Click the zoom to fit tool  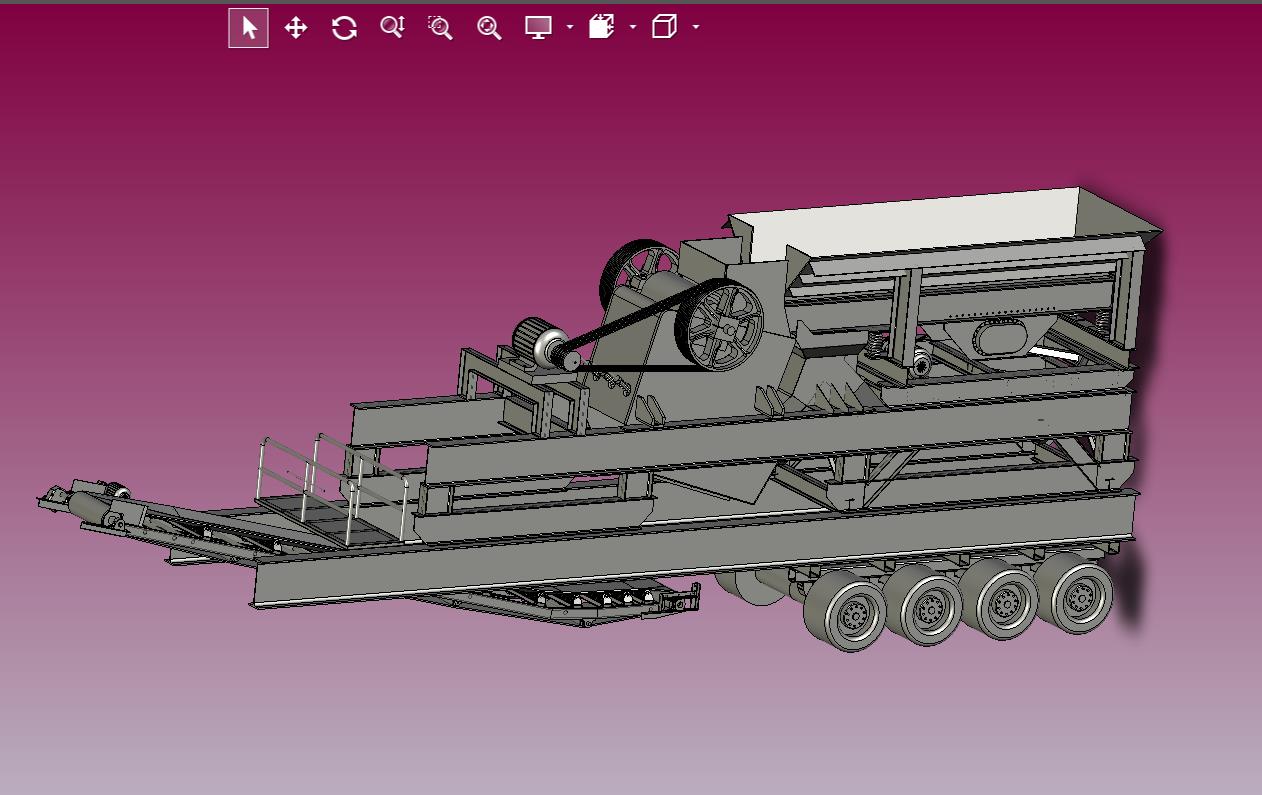(489, 28)
